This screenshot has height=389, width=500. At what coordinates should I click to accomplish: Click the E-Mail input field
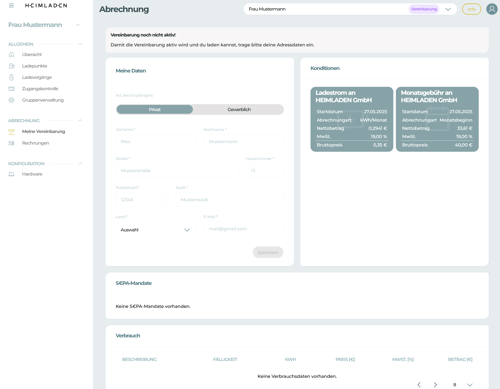tap(244, 229)
